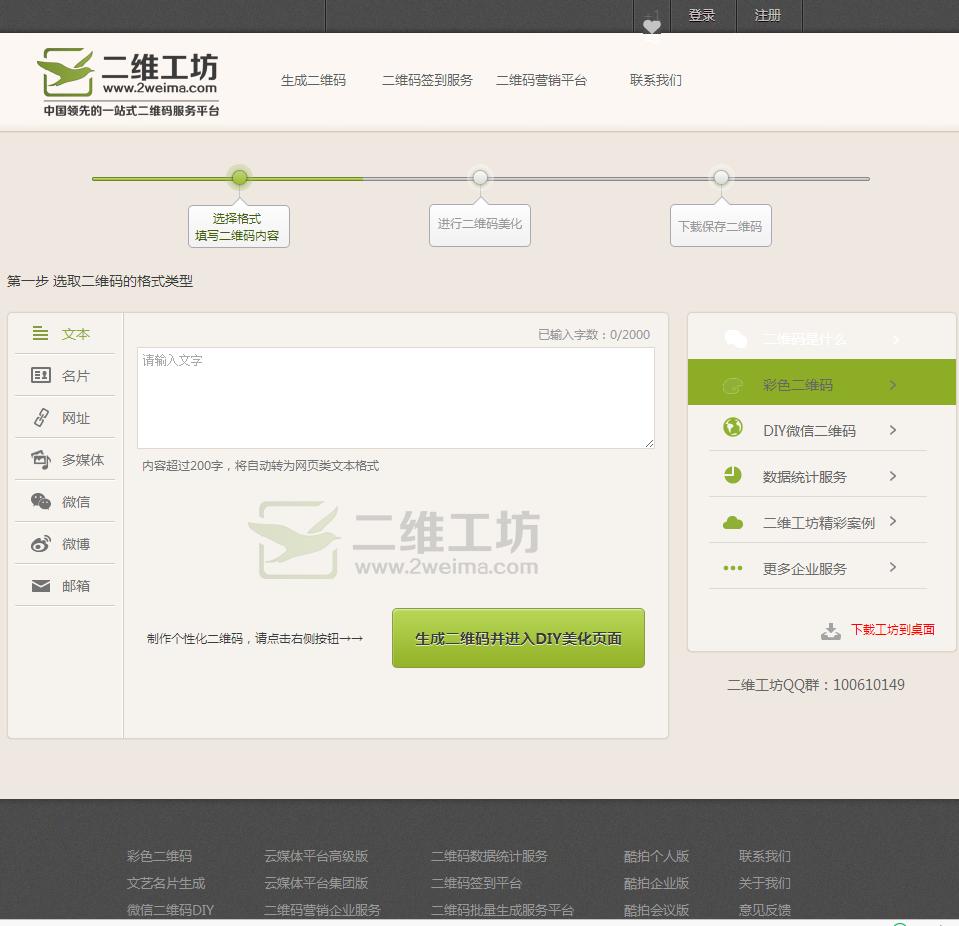This screenshot has height=926, width=959.
Task: Switch to the 微博 format tab
Action: [65, 543]
